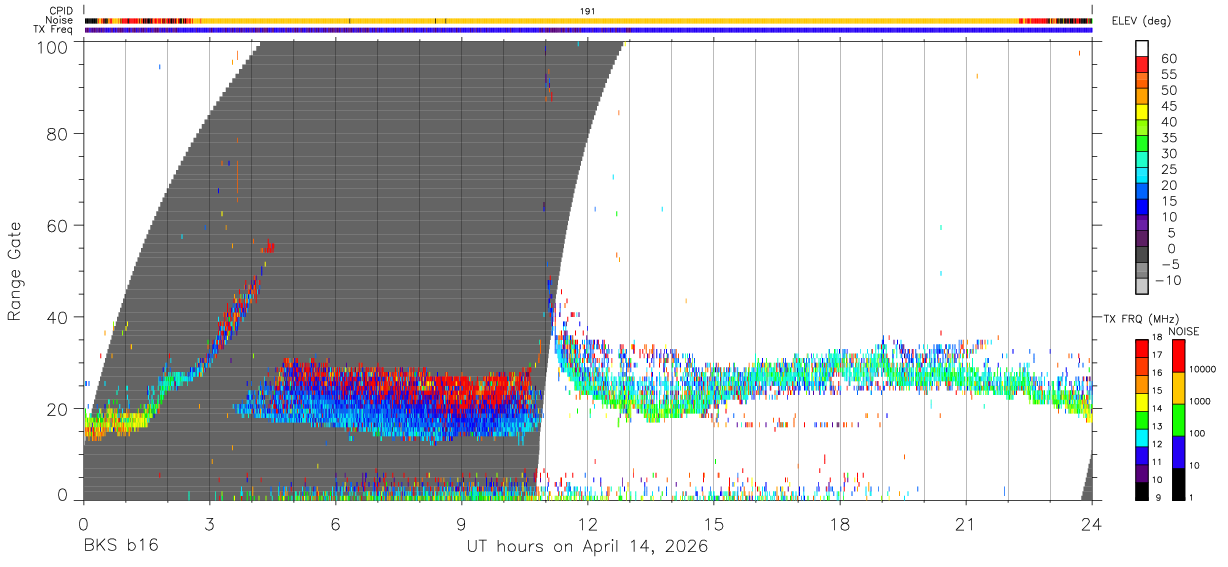Pick the light gray bottom swatch of the ELEV colorbar
This screenshot has height=567, width=1228.
(1142, 288)
